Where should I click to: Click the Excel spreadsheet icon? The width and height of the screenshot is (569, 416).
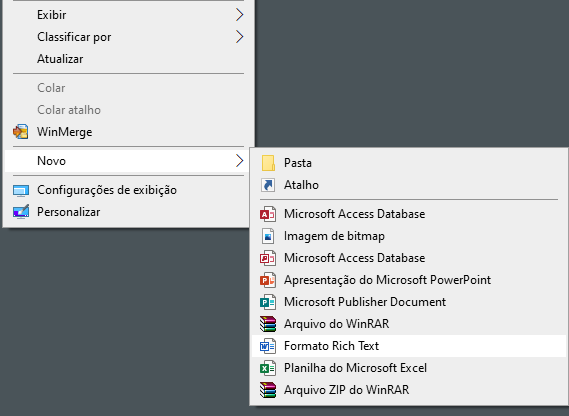(x=268, y=368)
